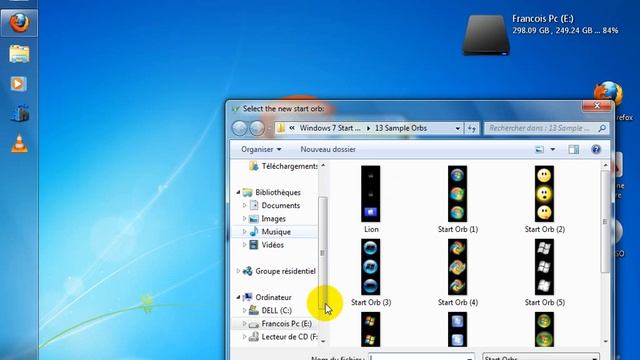Image resolution: width=640 pixels, height=360 pixels.
Task: Open the address bar history dropdown
Action: point(458,128)
